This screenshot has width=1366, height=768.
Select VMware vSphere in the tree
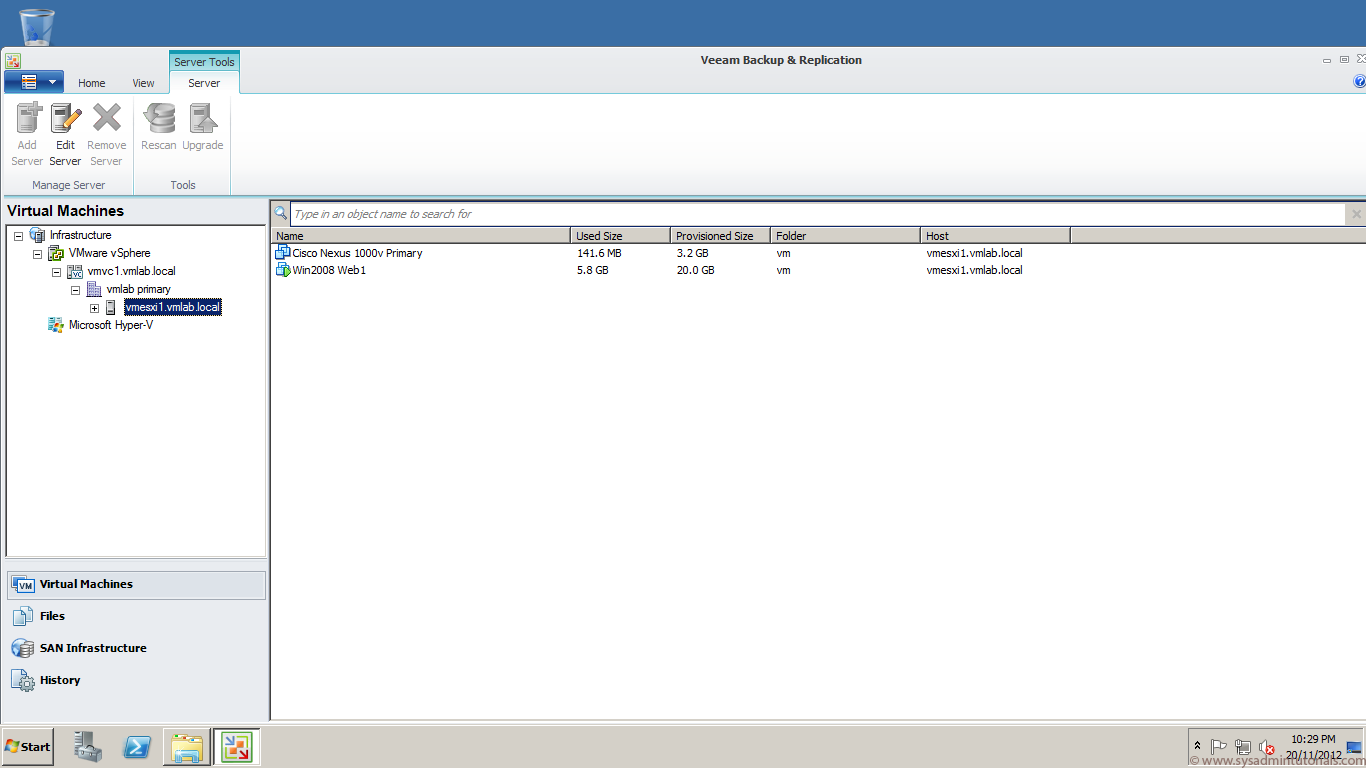tap(110, 253)
